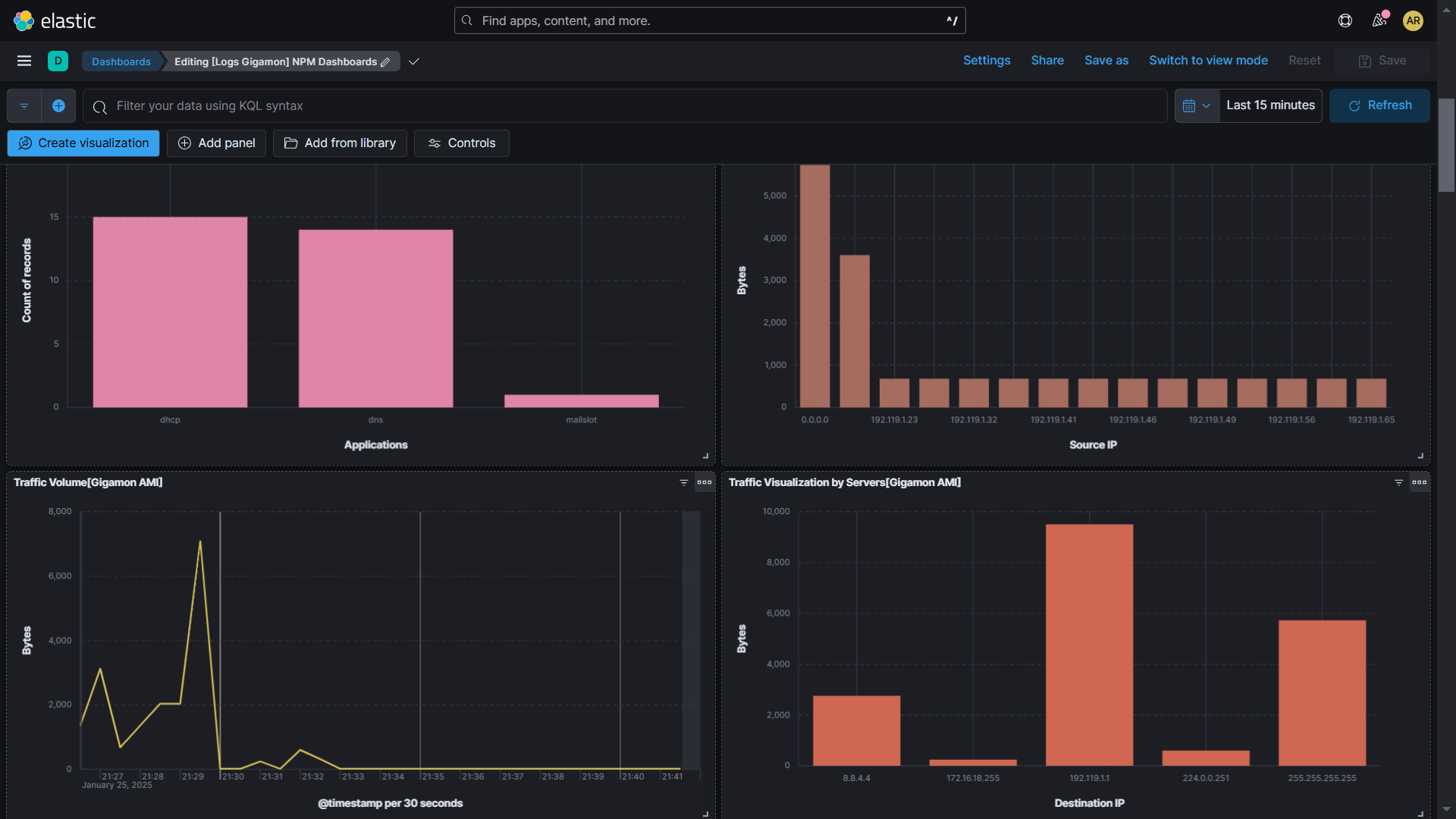Screen dimensions: 1456x819
Task: Open the notifications bell icon
Action: click(1379, 20)
